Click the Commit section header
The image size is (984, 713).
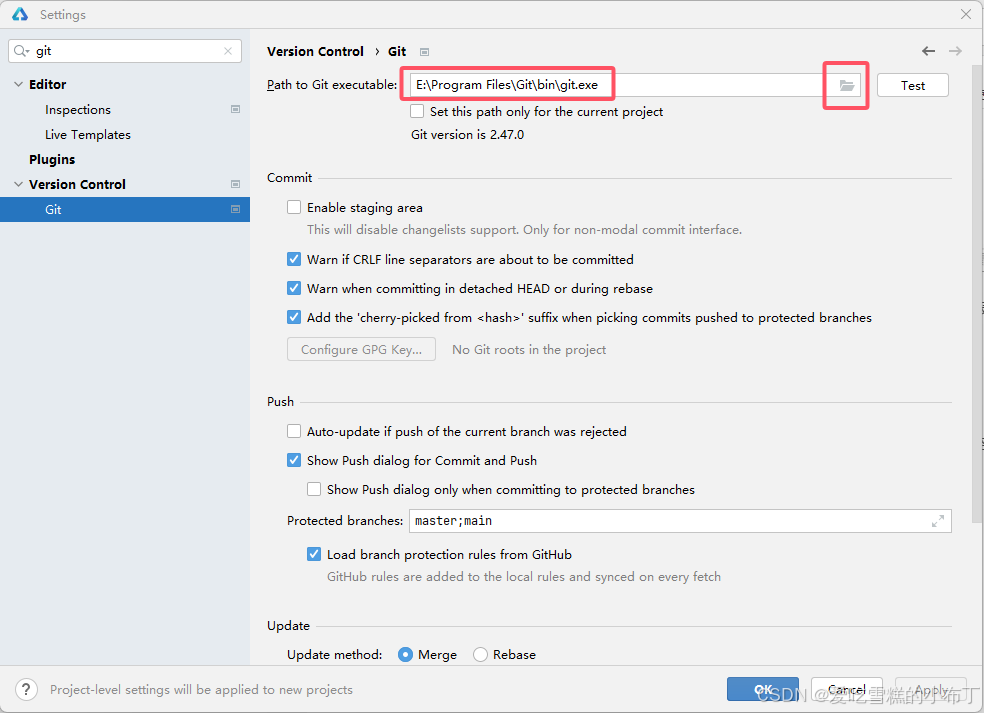coord(289,178)
